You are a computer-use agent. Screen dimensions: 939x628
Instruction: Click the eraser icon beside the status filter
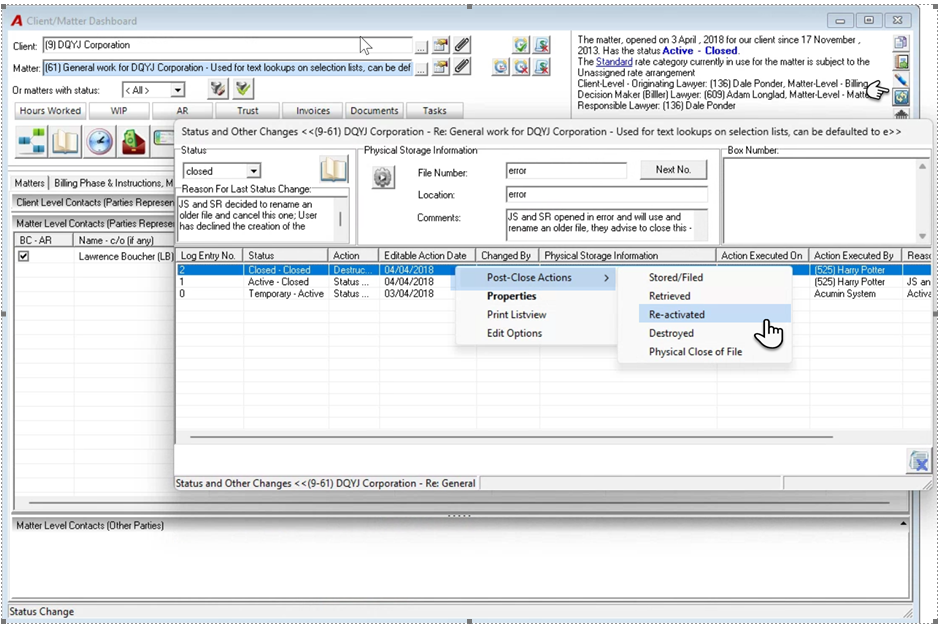[217, 89]
